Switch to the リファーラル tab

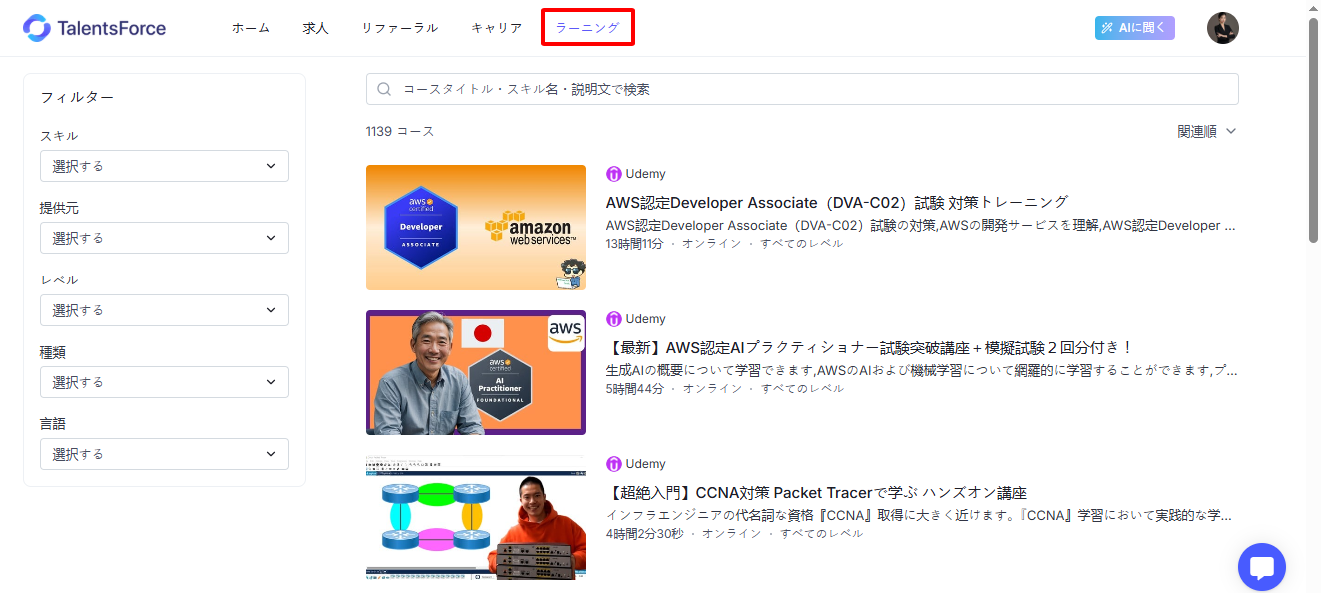coord(400,28)
